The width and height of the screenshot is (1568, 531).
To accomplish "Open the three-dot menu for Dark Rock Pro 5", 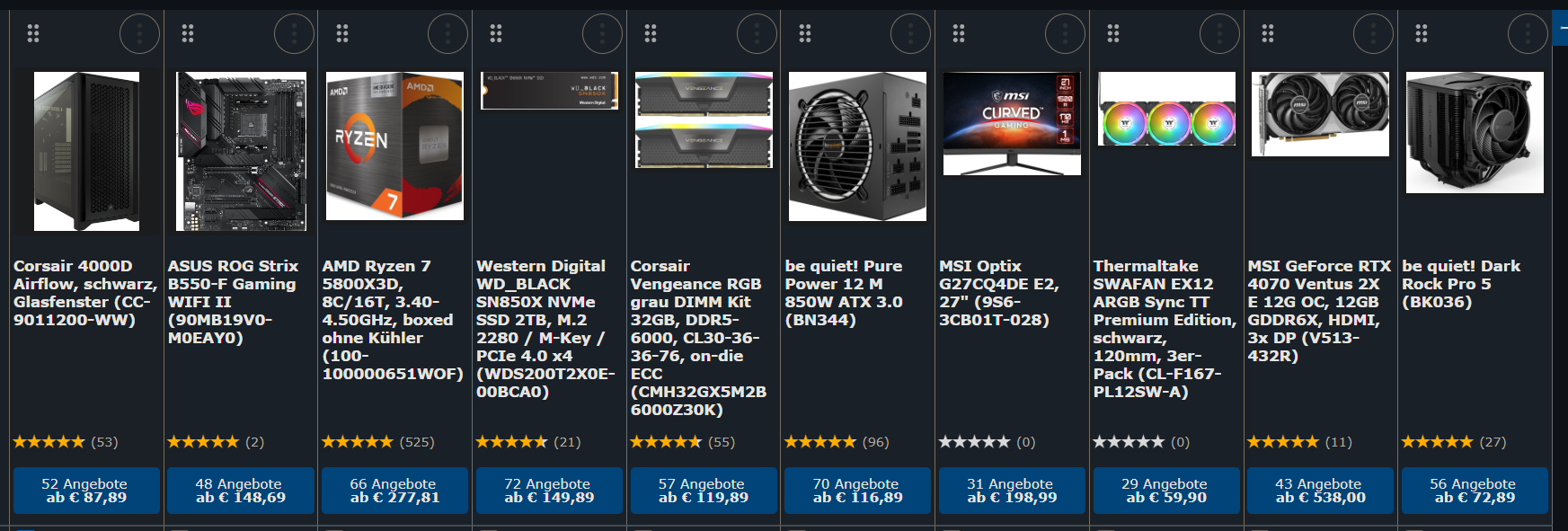I will coord(1528,34).
